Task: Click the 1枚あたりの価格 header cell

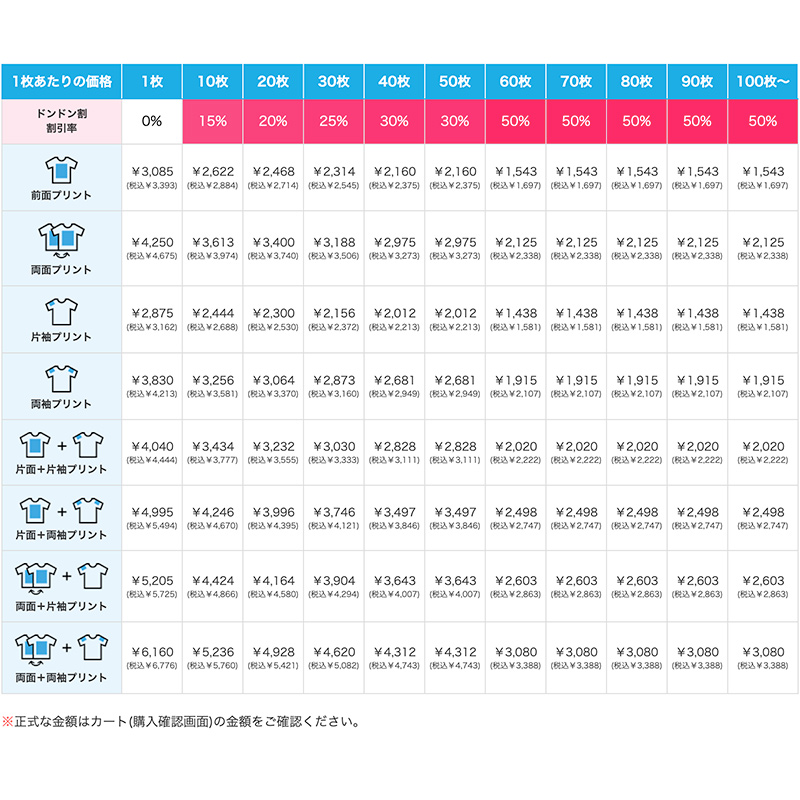Action: click(66, 79)
